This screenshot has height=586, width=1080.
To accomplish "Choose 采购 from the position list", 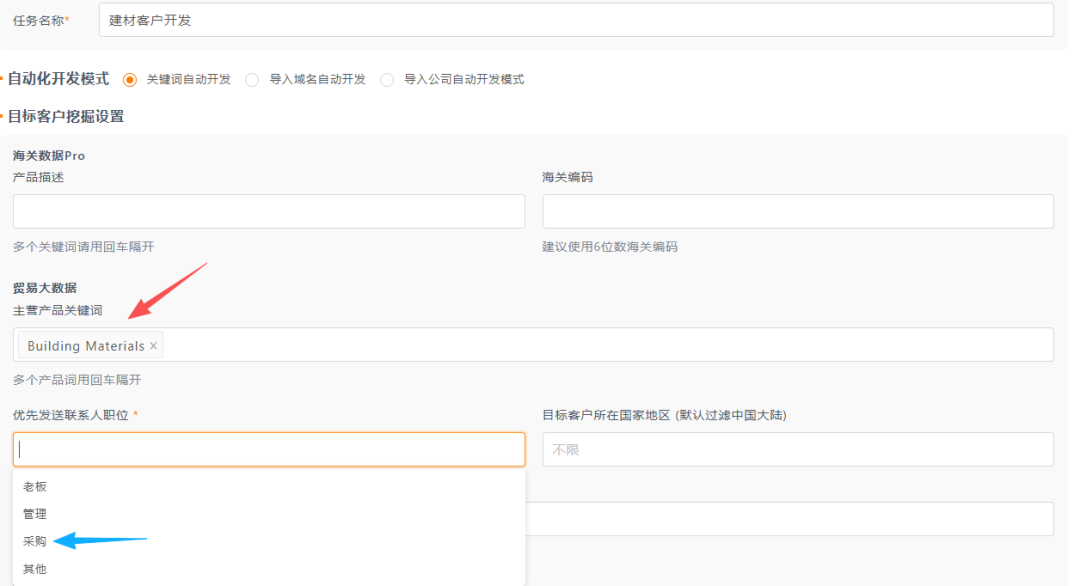I will (x=269, y=542).
